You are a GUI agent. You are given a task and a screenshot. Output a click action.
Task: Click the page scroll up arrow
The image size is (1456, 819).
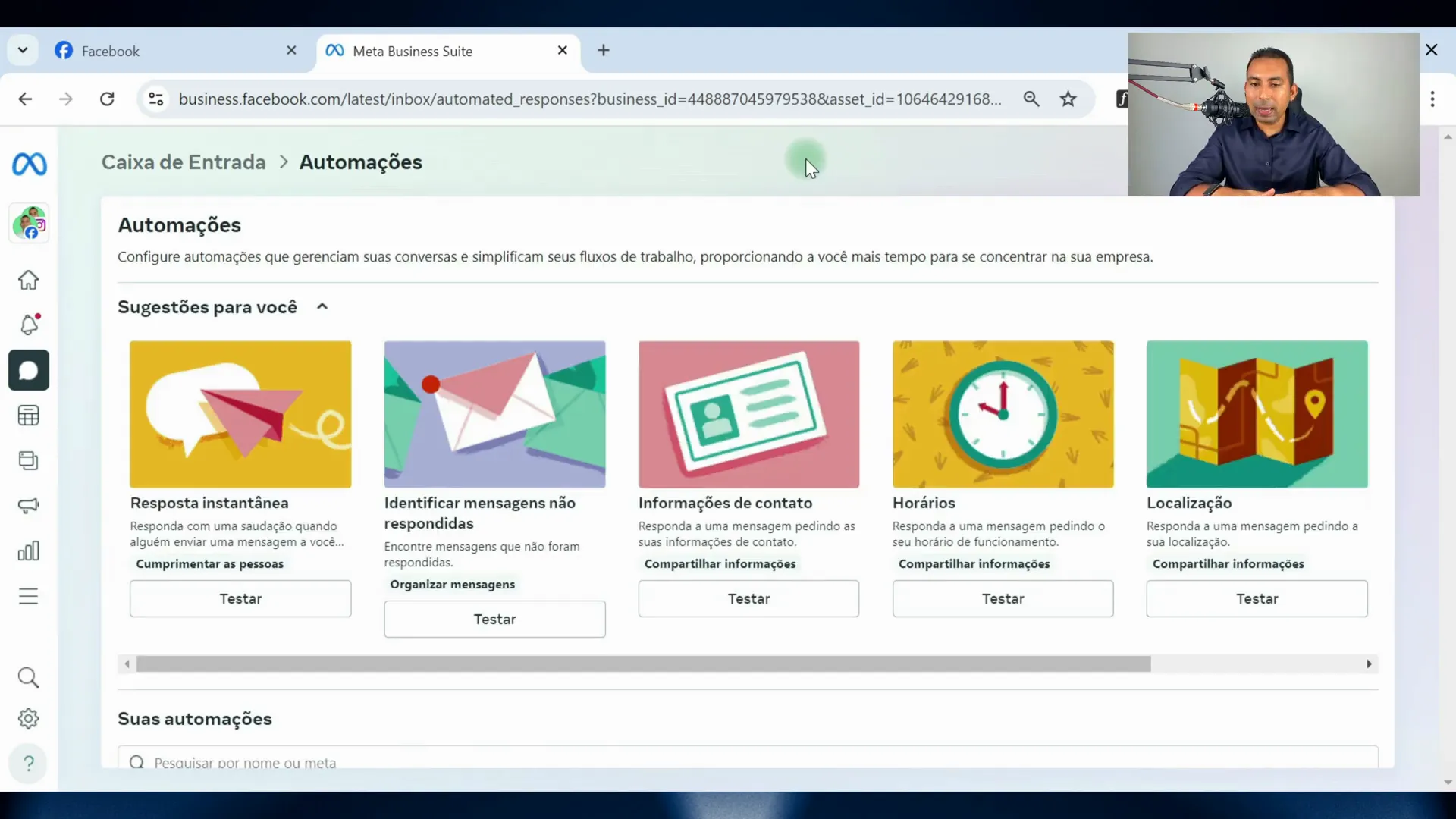(1448, 137)
